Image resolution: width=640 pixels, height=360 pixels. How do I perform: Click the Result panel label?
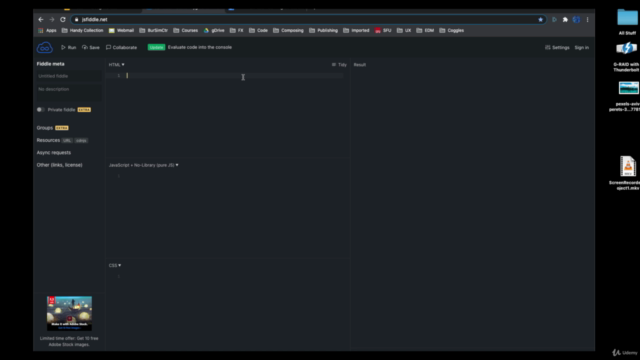(x=360, y=64)
